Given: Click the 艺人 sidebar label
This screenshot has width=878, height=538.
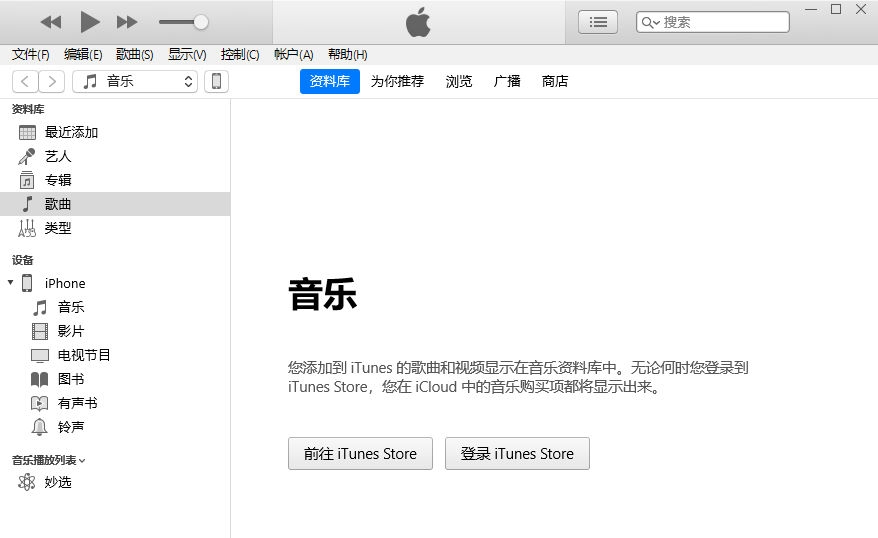Looking at the screenshot, I should coord(58,157).
